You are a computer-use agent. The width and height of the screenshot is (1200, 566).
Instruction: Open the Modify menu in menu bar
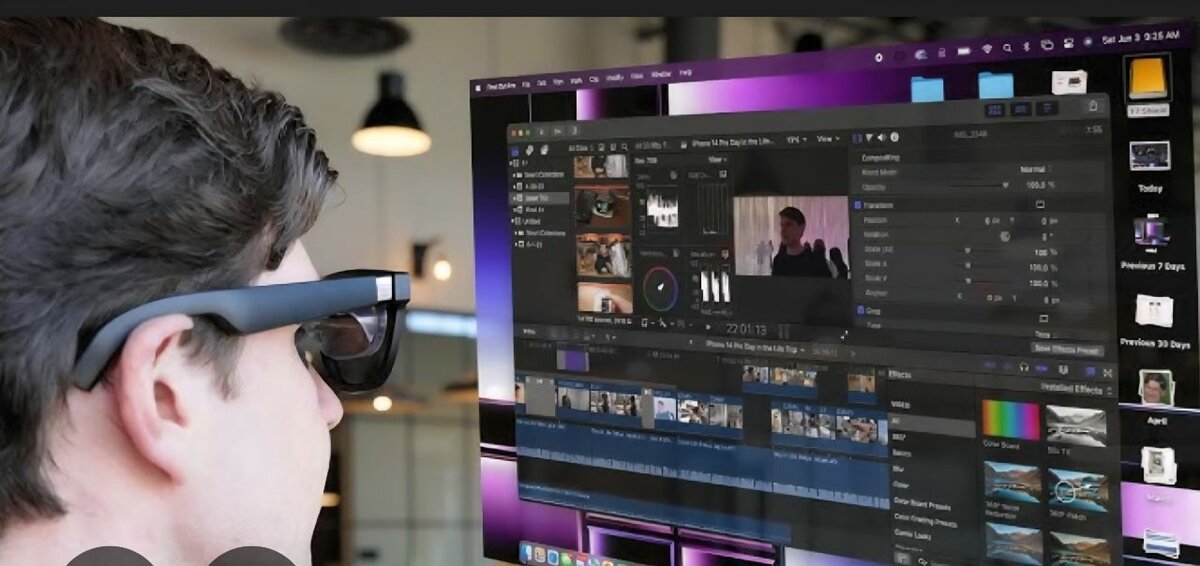pyautogui.click(x=614, y=78)
